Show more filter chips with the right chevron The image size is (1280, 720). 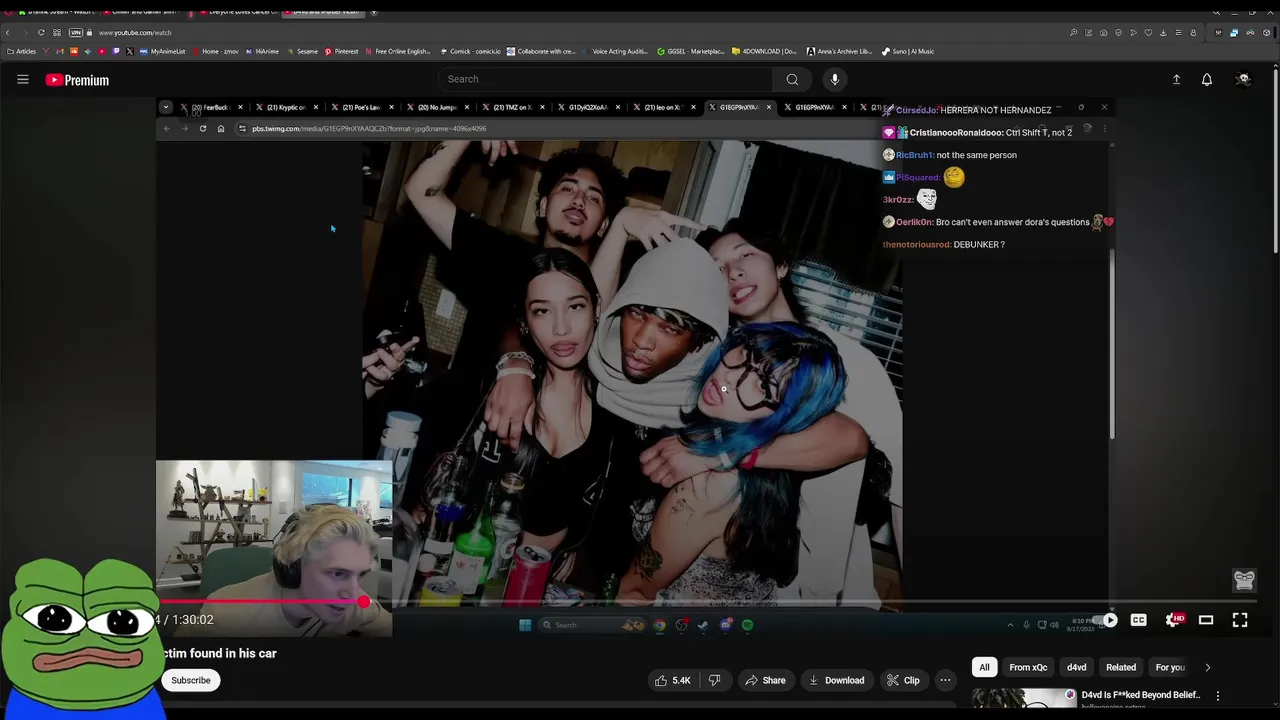tap(1207, 667)
